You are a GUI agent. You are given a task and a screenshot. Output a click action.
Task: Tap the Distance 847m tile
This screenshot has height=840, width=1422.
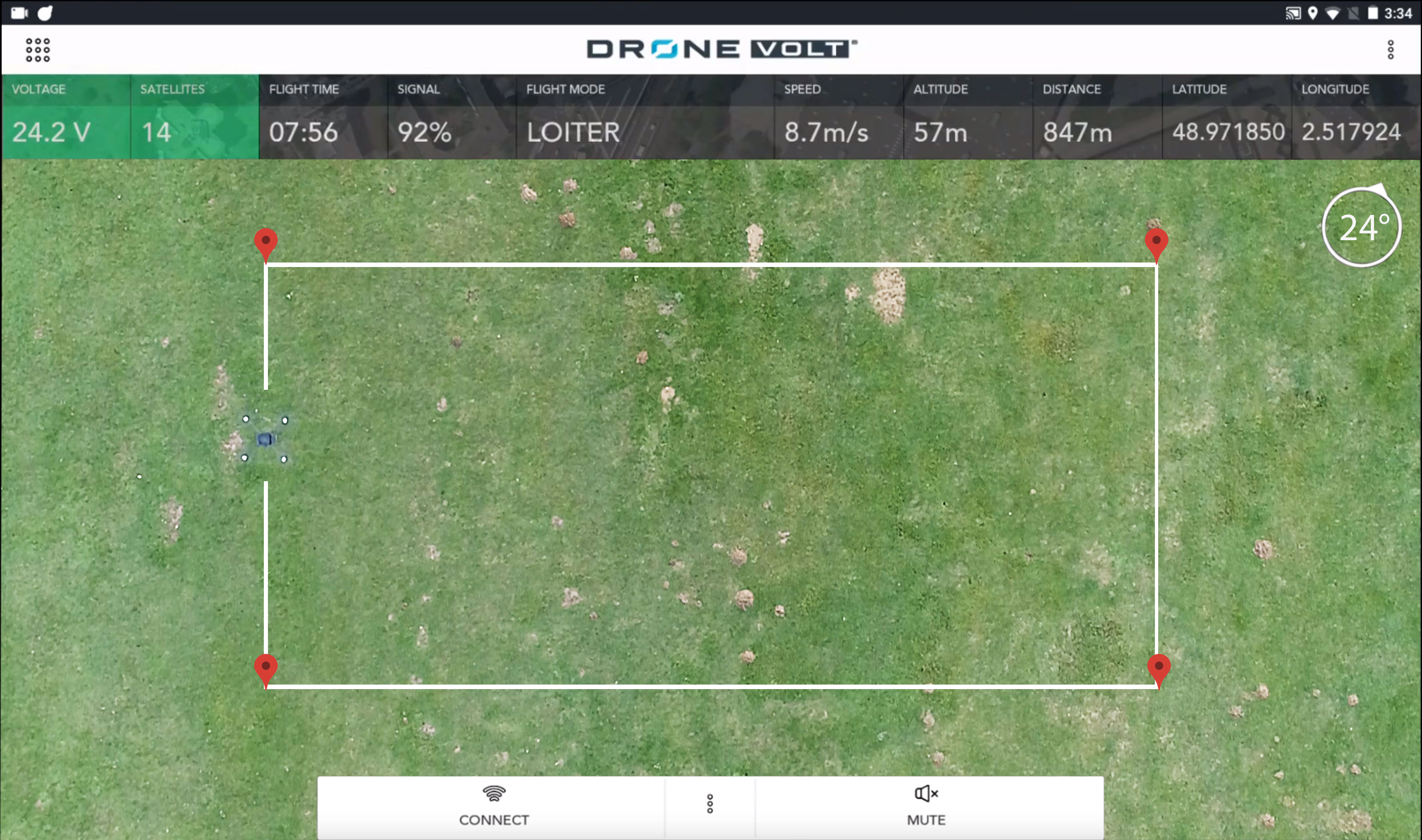[1098, 117]
